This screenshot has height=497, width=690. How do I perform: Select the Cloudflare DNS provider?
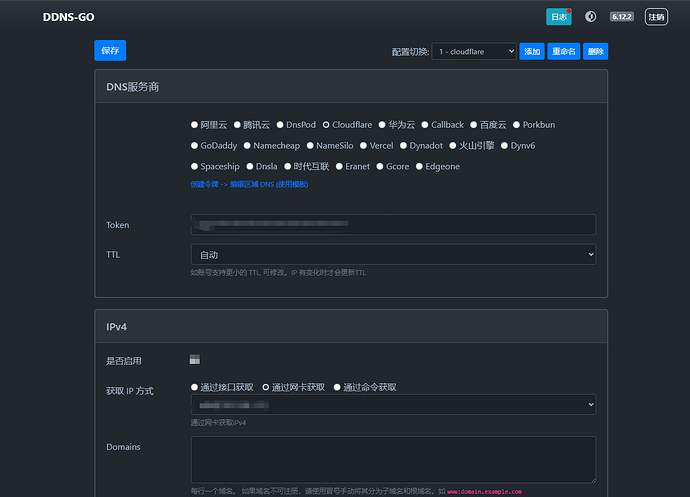click(326, 125)
